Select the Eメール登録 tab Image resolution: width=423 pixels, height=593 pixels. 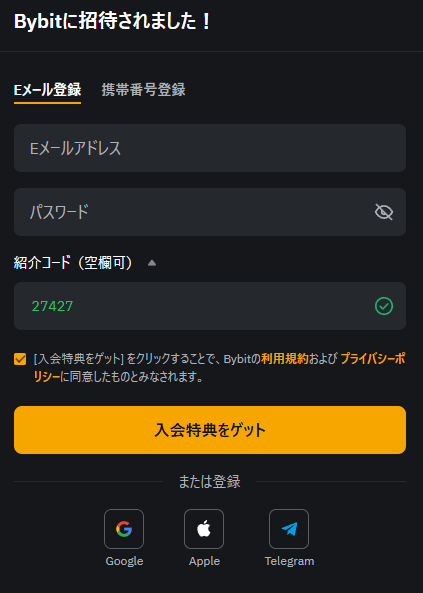(47, 90)
